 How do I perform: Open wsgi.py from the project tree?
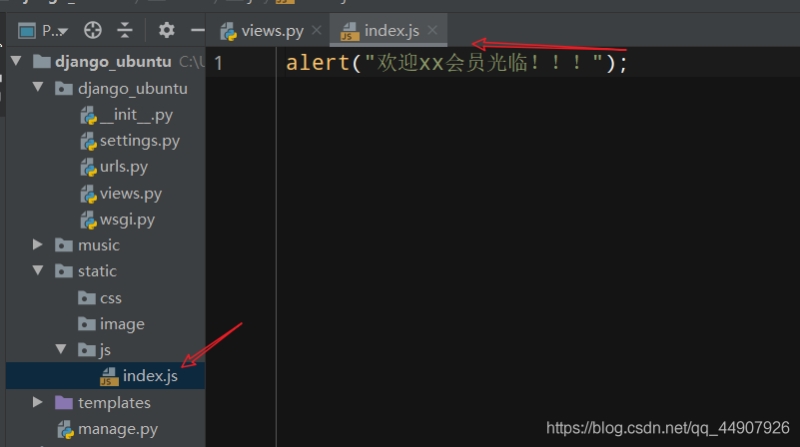click(127, 219)
